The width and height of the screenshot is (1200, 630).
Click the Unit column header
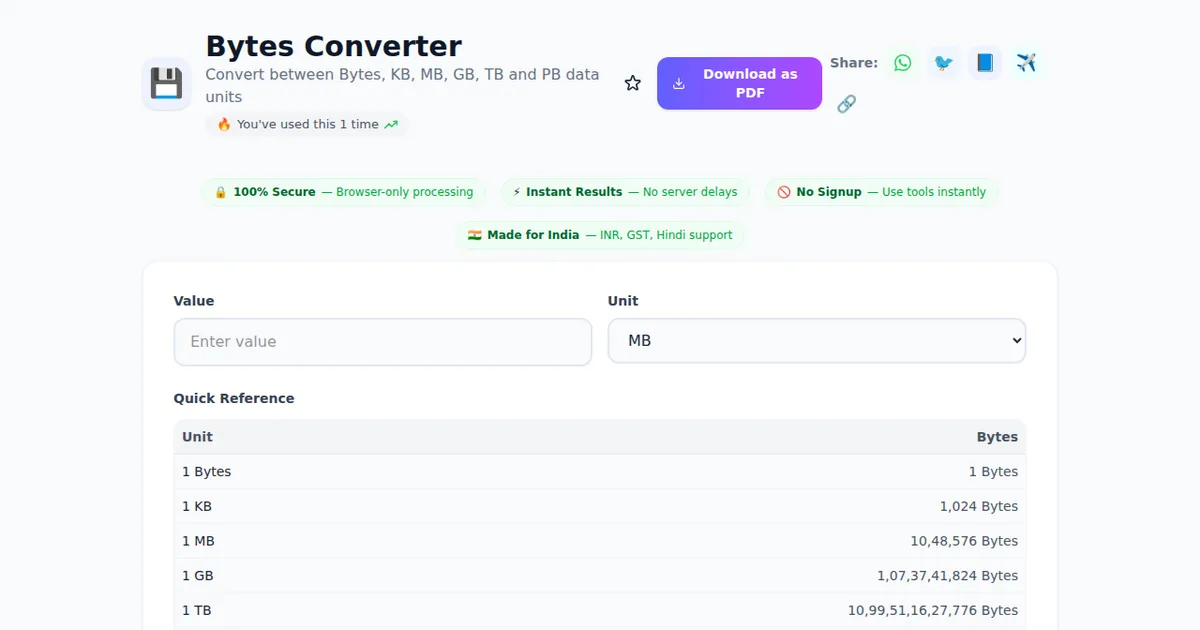point(198,437)
